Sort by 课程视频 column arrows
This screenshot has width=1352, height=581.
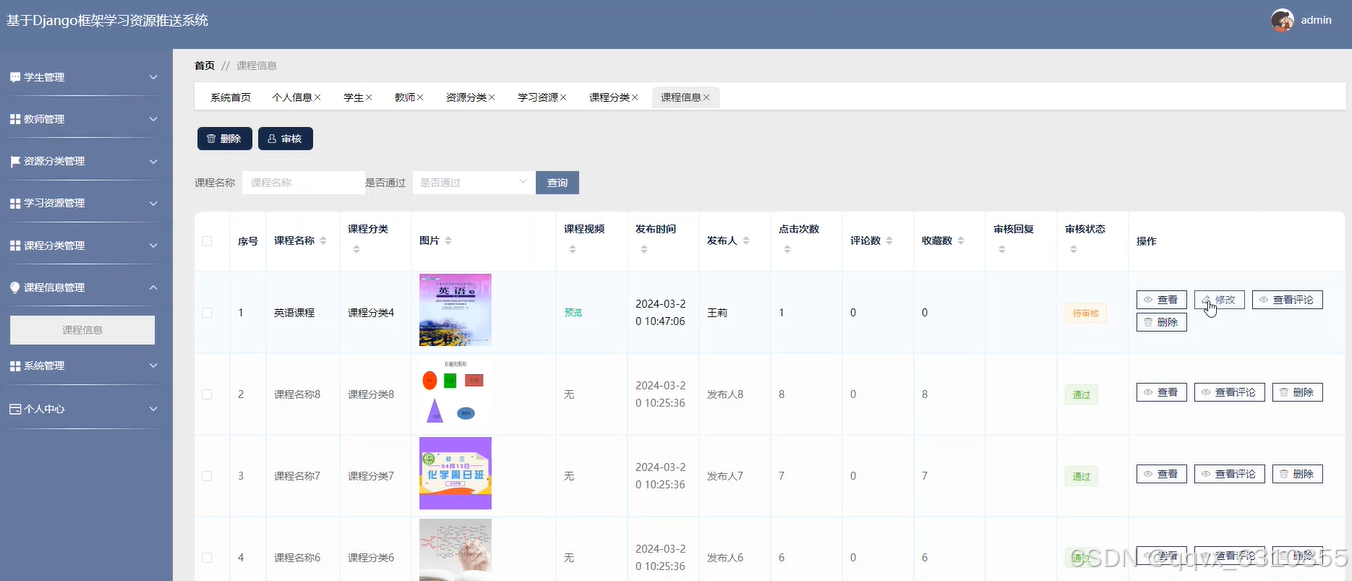point(572,248)
